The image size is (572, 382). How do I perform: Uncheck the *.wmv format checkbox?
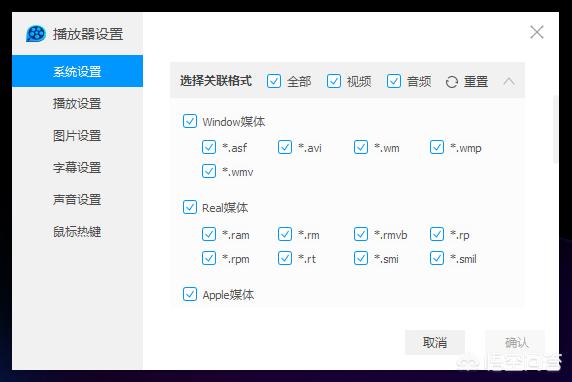(209, 171)
